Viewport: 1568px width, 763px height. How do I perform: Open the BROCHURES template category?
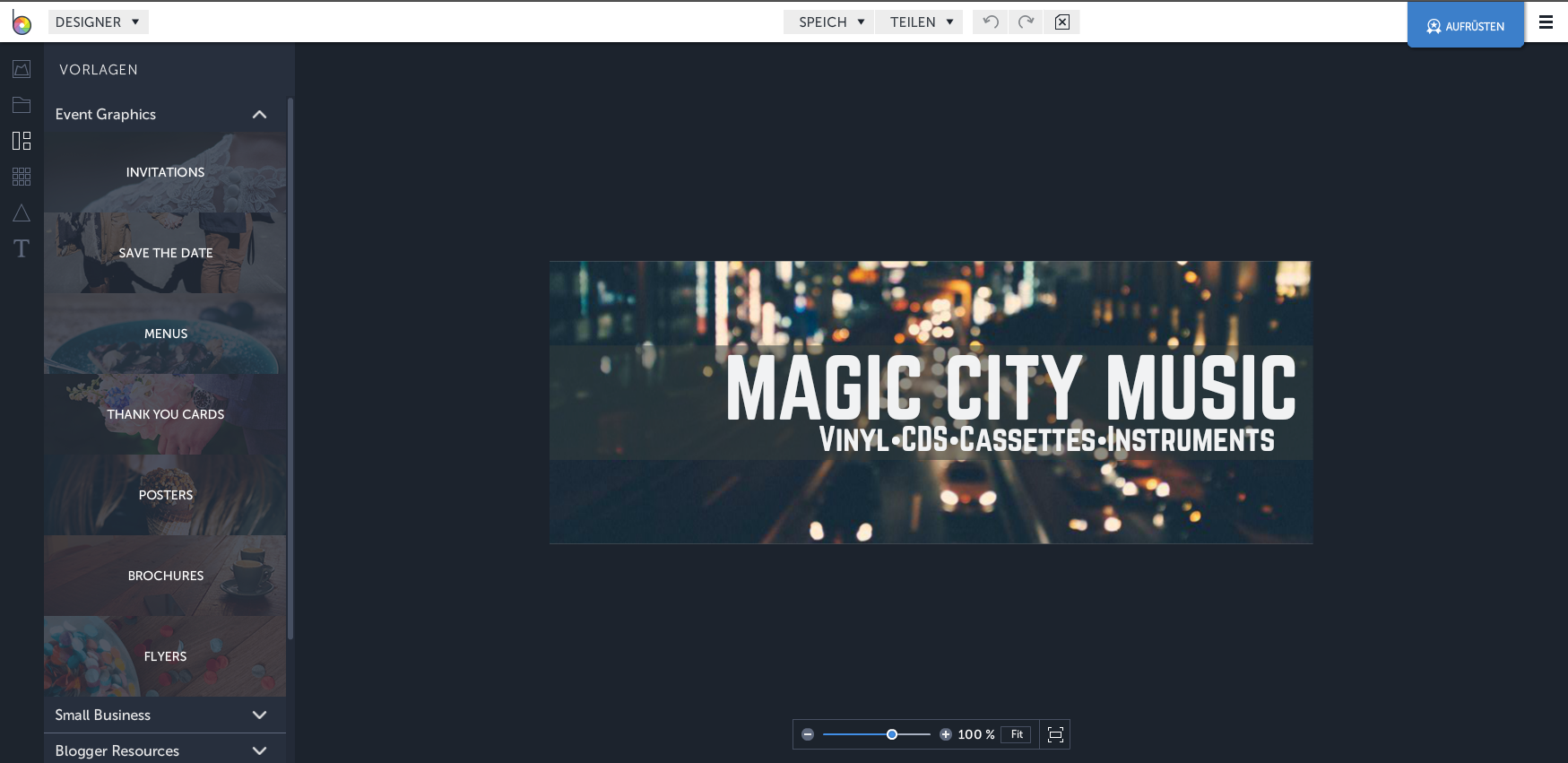pos(165,576)
